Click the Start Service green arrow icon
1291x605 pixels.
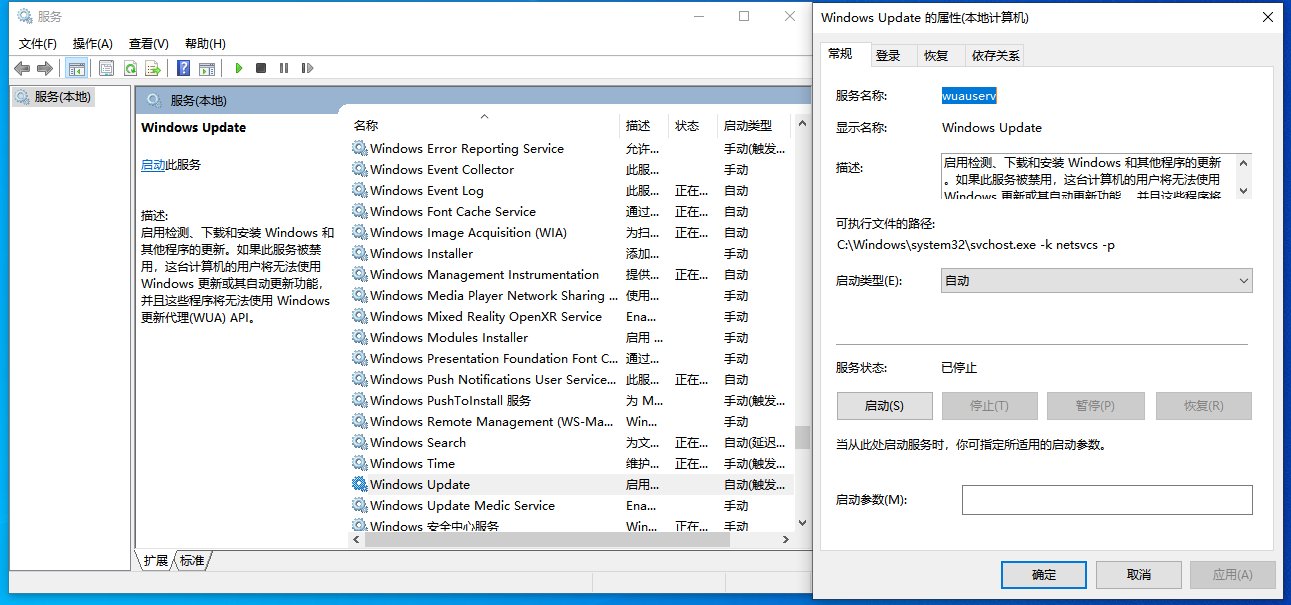(x=238, y=68)
